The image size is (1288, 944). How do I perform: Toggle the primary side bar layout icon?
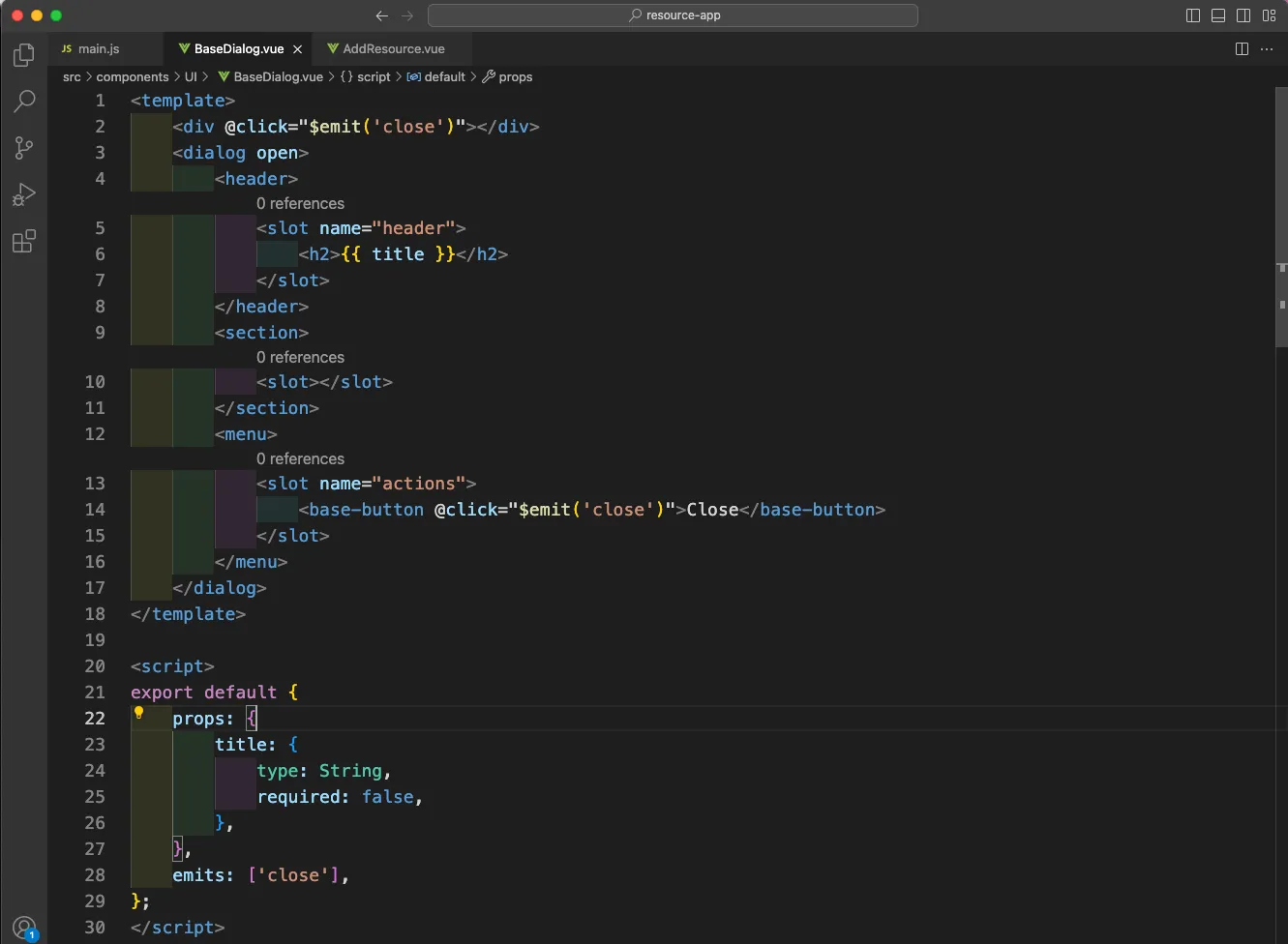[x=1193, y=15]
